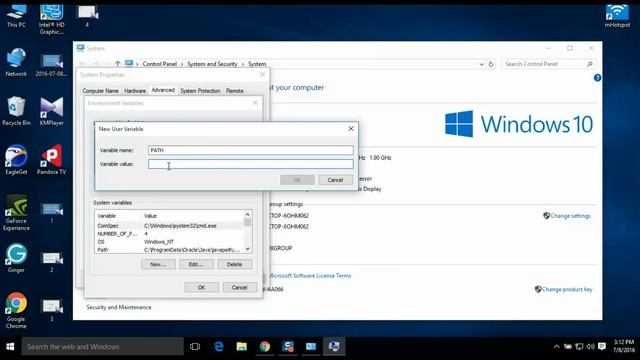Click Control Panel in breadcrumb
The width and height of the screenshot is (640, 360).
tap(160, 64)
